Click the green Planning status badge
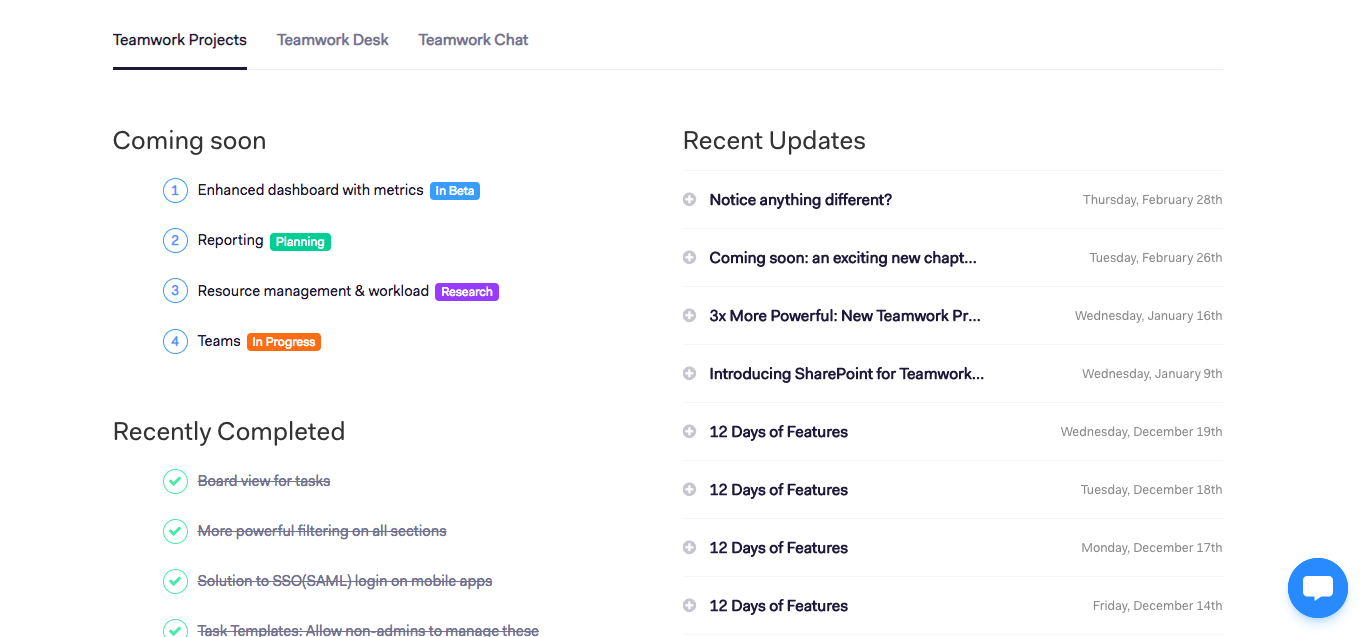The height and width of the screenshot is (637, 1362). [x=300, y=242]
